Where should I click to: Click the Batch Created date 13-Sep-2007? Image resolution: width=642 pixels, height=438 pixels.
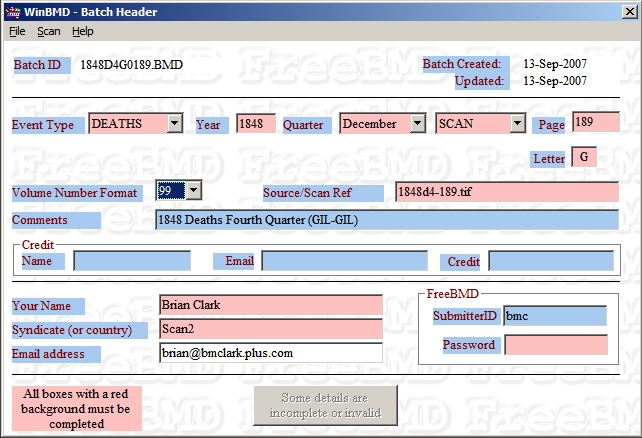[555, 64]
